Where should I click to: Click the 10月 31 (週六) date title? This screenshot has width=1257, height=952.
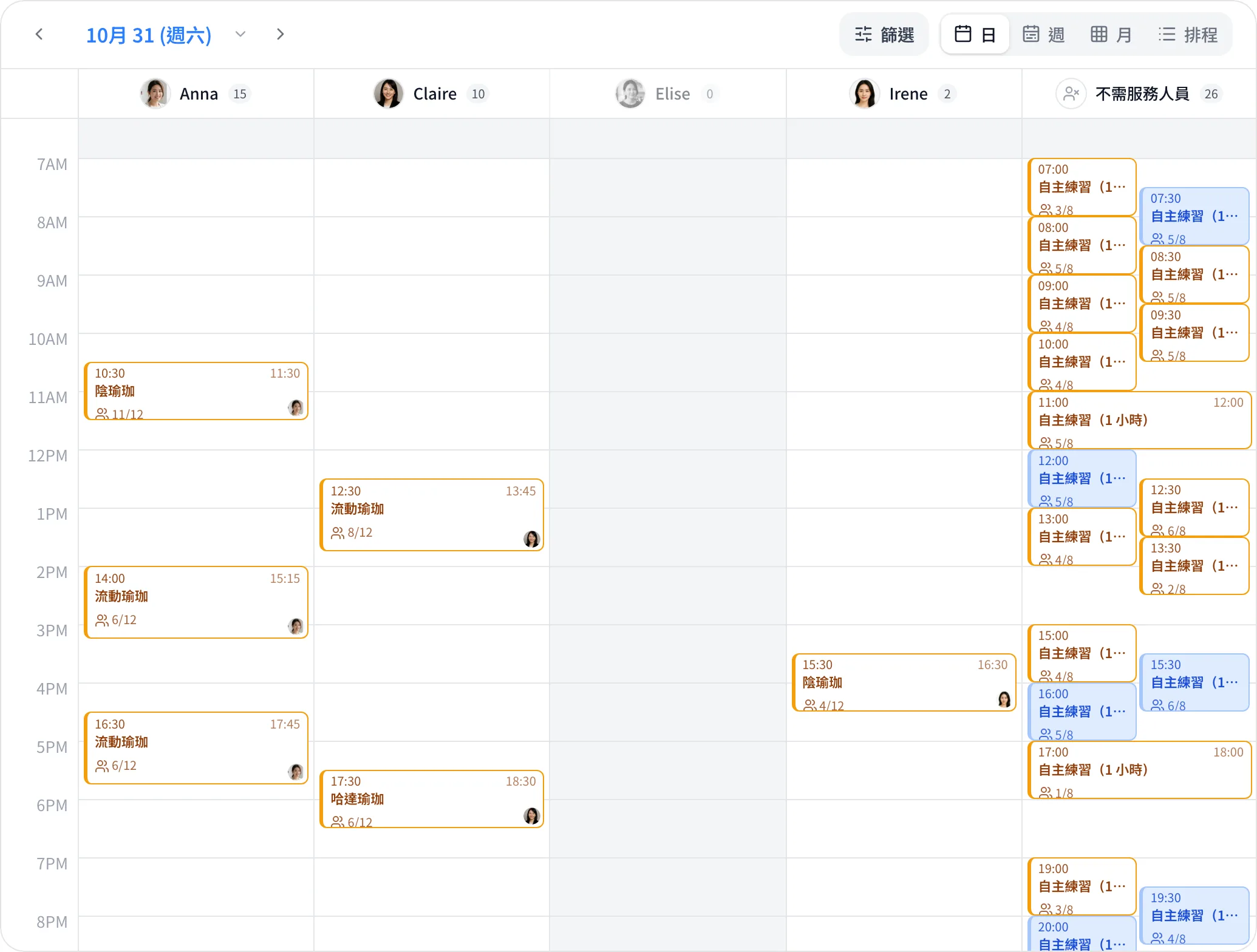tap(149, 35)
